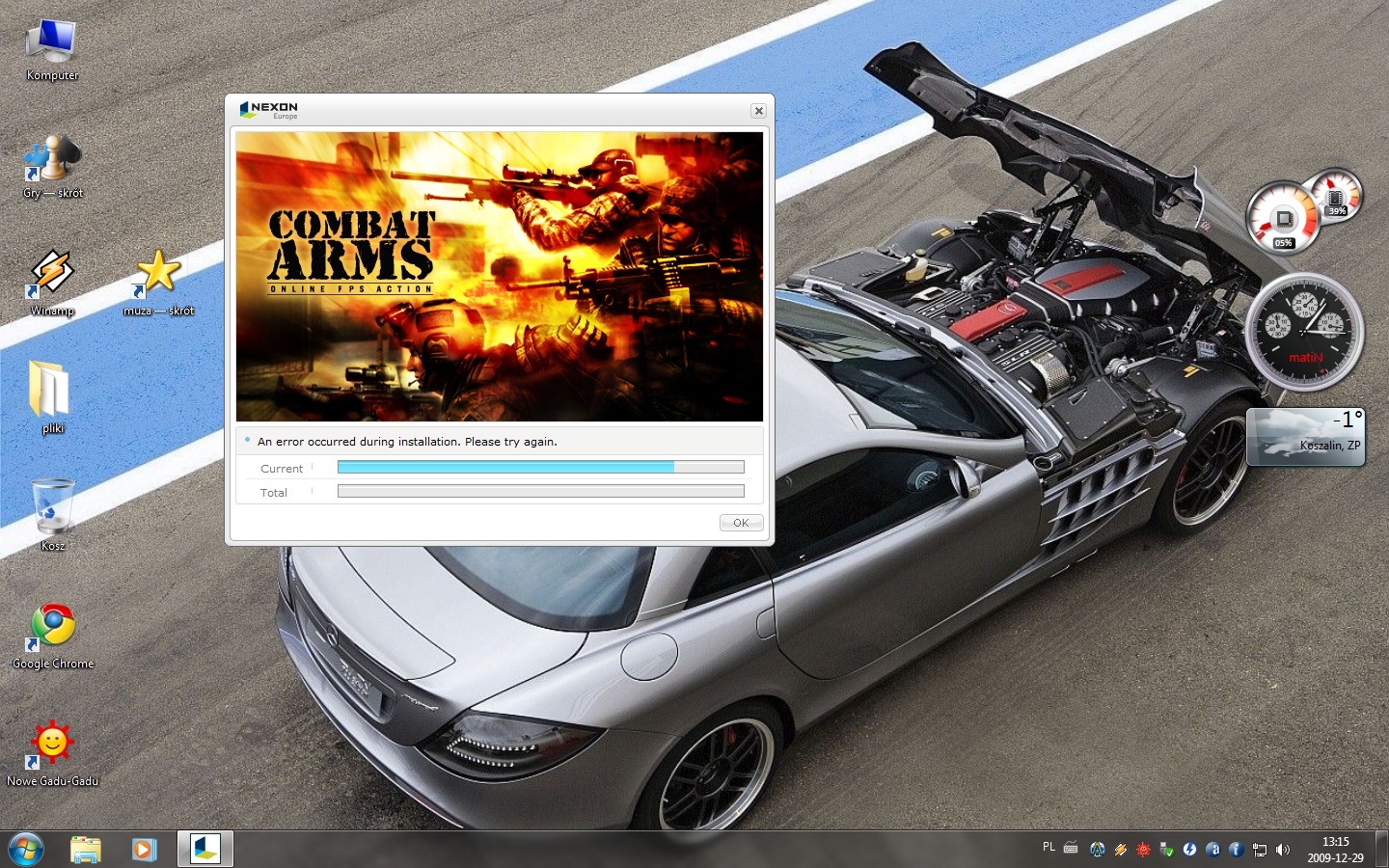Select the Winamp desktop shortcut
The height and width of the screenshot is (868, 1389).
click(52, 285)
